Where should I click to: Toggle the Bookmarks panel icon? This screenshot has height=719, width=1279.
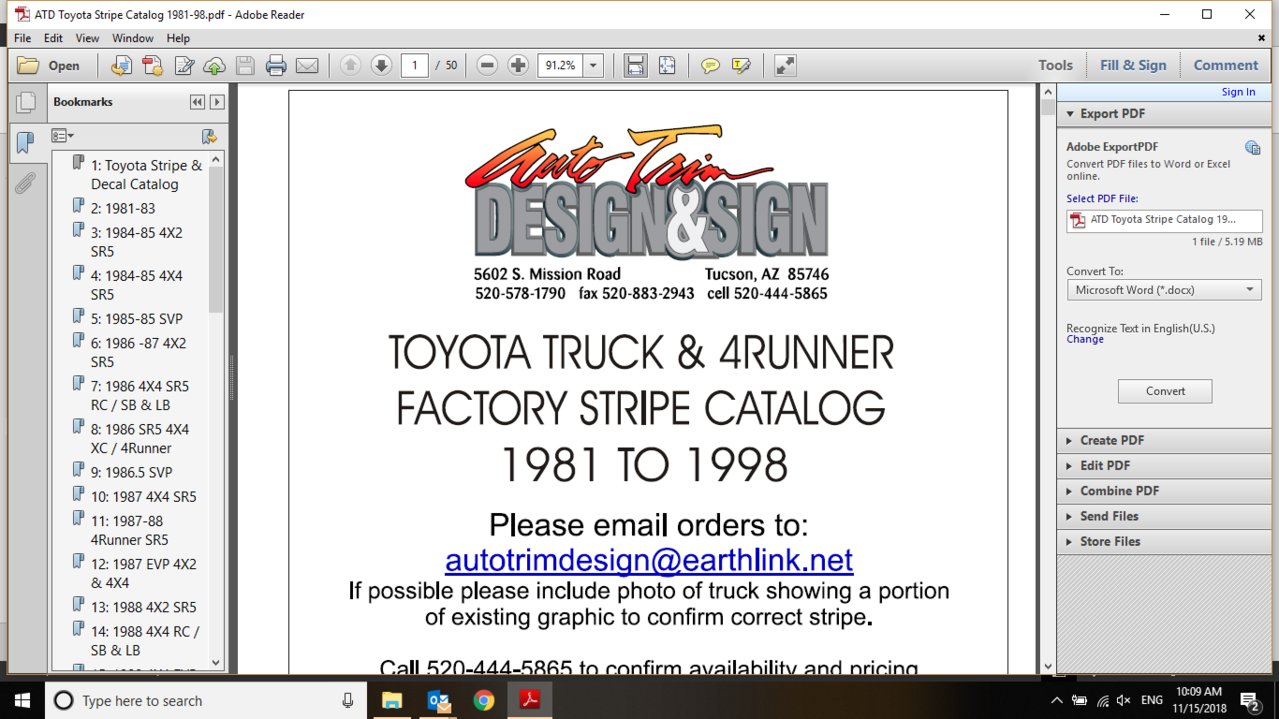tap(25, 142)
